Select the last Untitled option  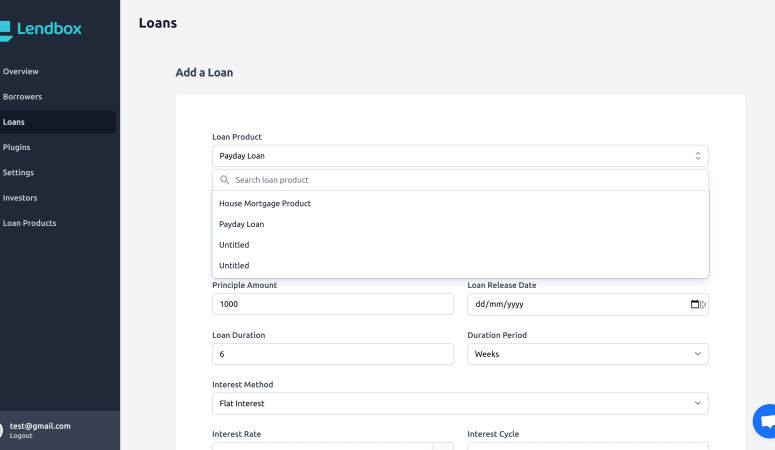point(460,266)
